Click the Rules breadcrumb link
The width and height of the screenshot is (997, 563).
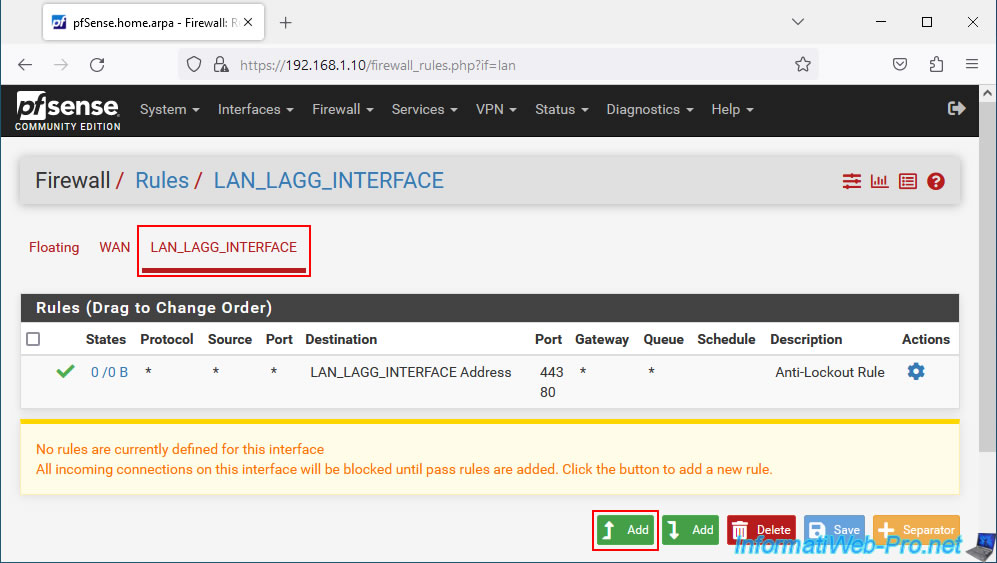162,181
